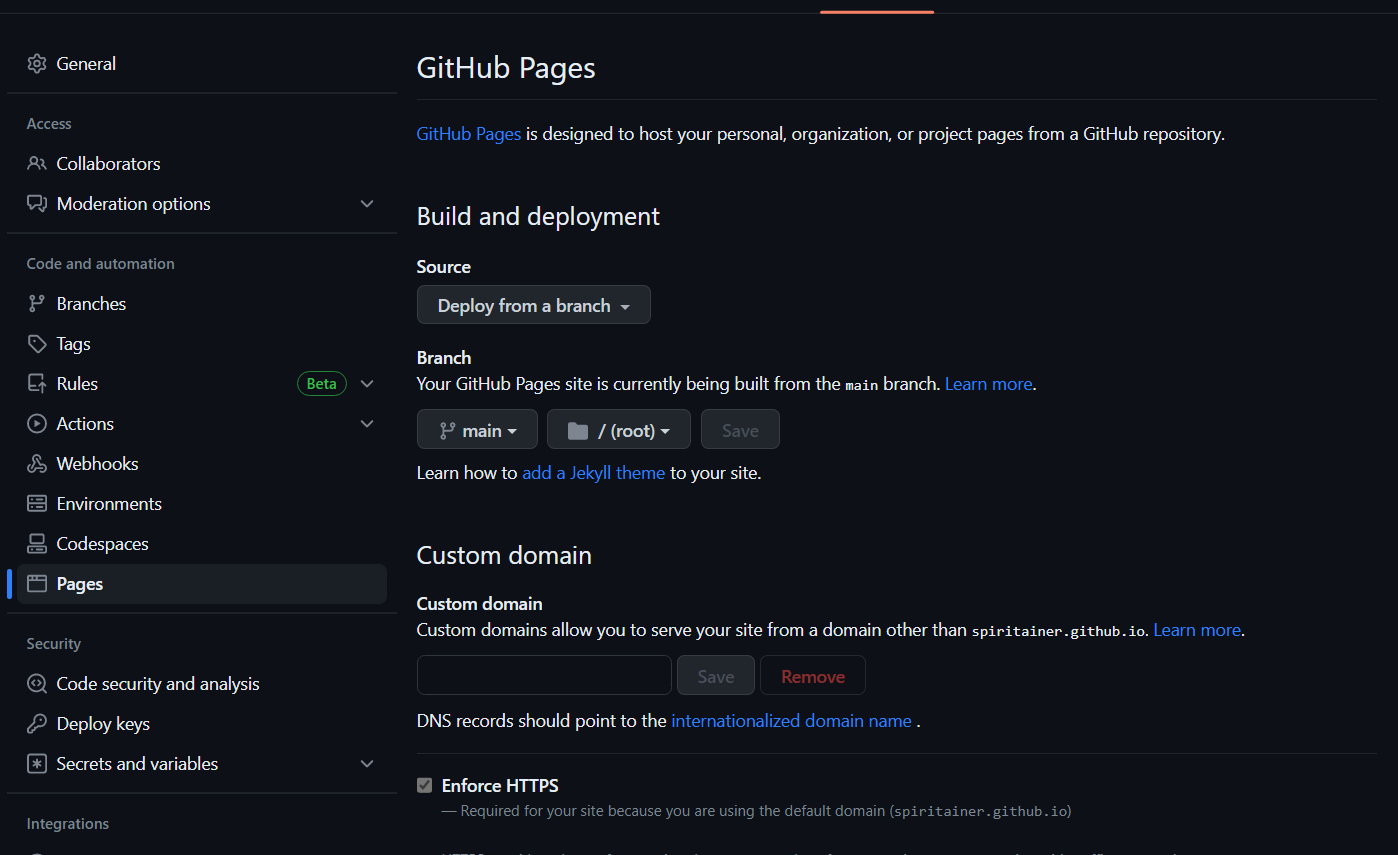Click the green Beta badge beside Rules
The height and width of the screenshot is (855, 1398).
click(x=322, y=384)
